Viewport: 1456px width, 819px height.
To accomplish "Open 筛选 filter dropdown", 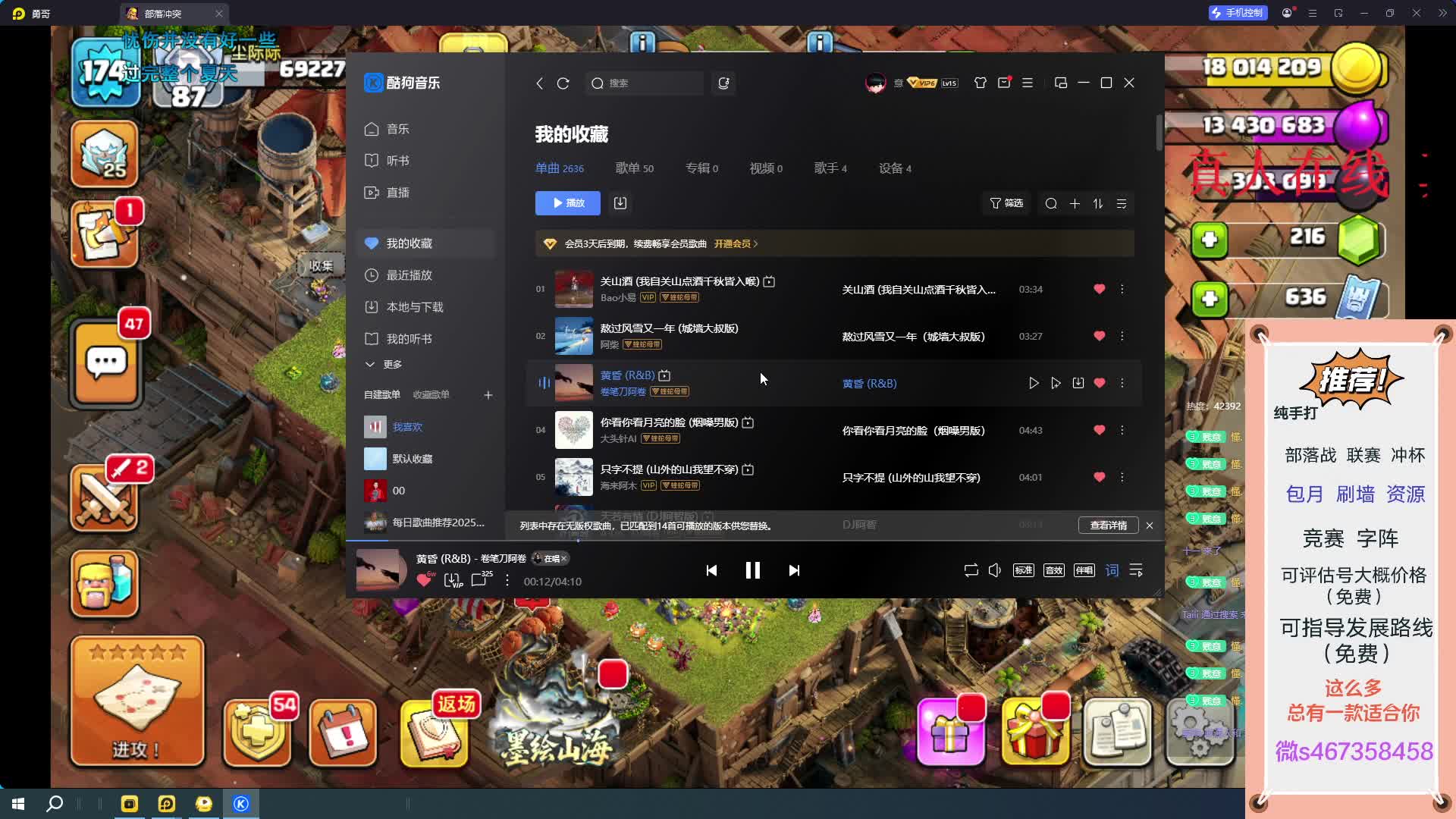I will point(1006,203).
